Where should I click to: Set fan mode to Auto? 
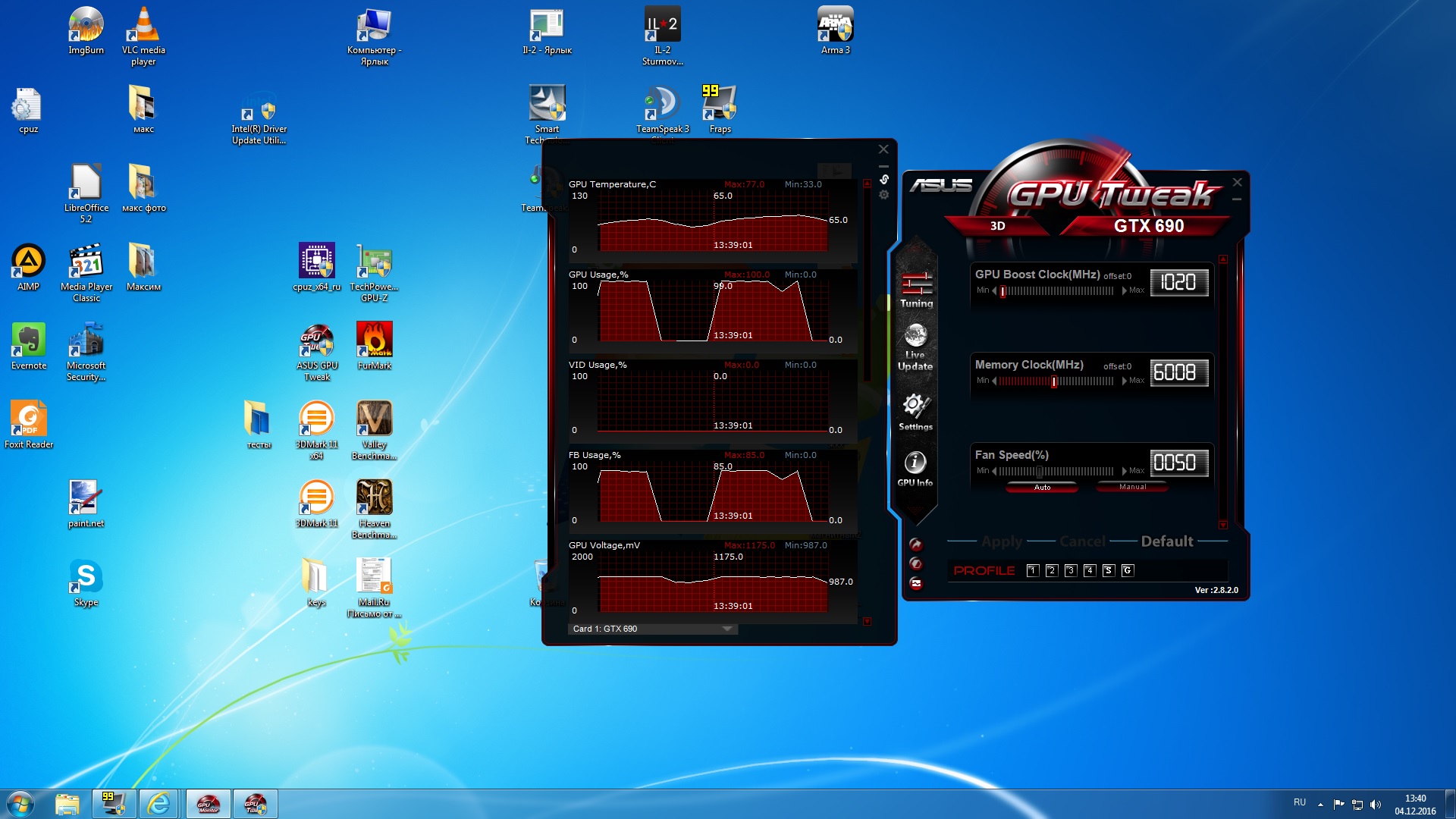[x=1042, y=488]
